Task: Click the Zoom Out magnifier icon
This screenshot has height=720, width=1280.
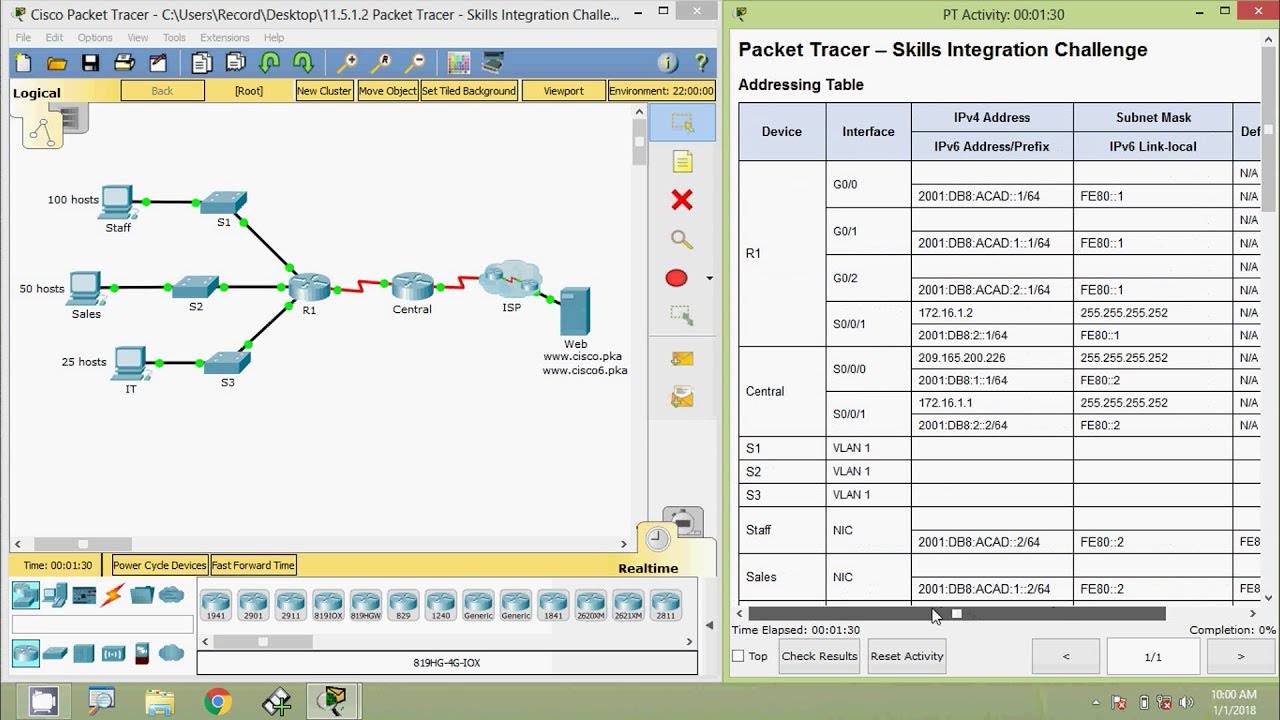Action: pyautogui.click(x=414, y=63)
